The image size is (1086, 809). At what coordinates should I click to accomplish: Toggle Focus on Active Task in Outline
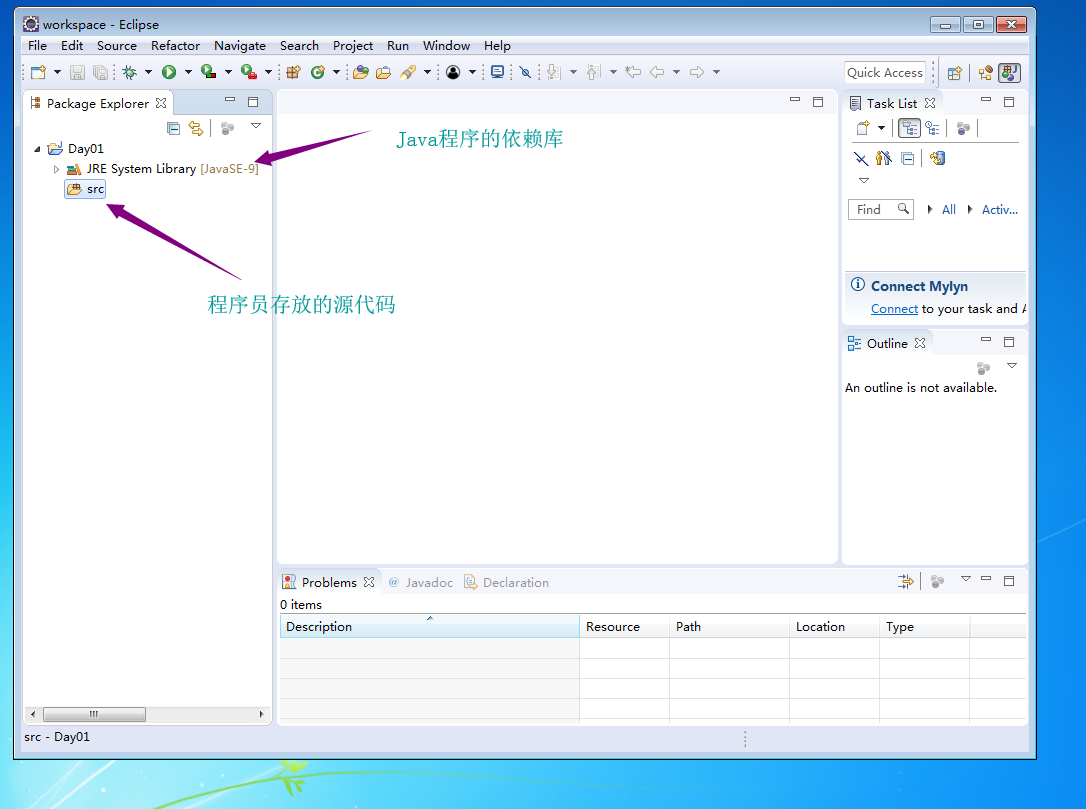click(x=983, y=368)
